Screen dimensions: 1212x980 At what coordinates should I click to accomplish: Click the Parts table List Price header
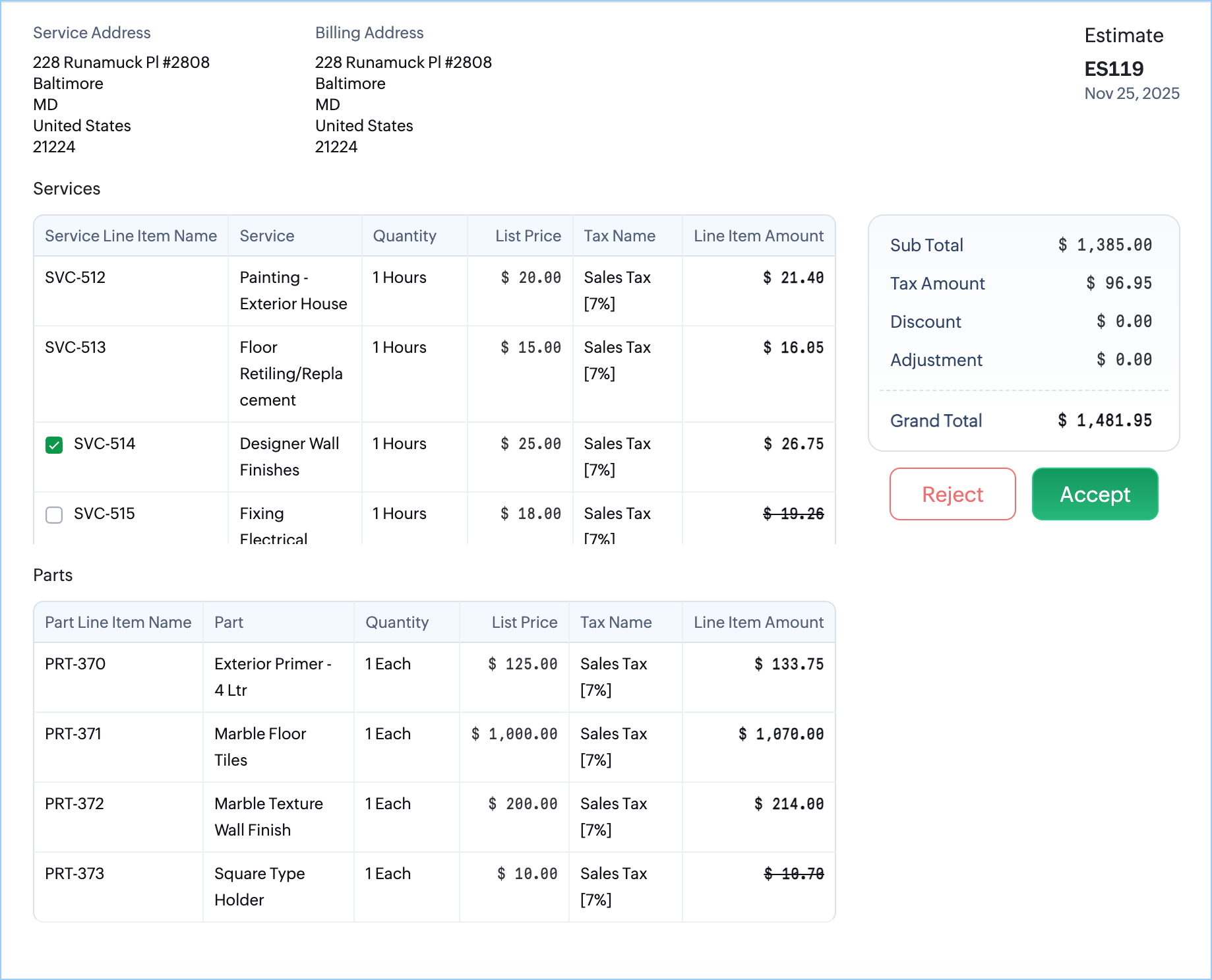524,623
